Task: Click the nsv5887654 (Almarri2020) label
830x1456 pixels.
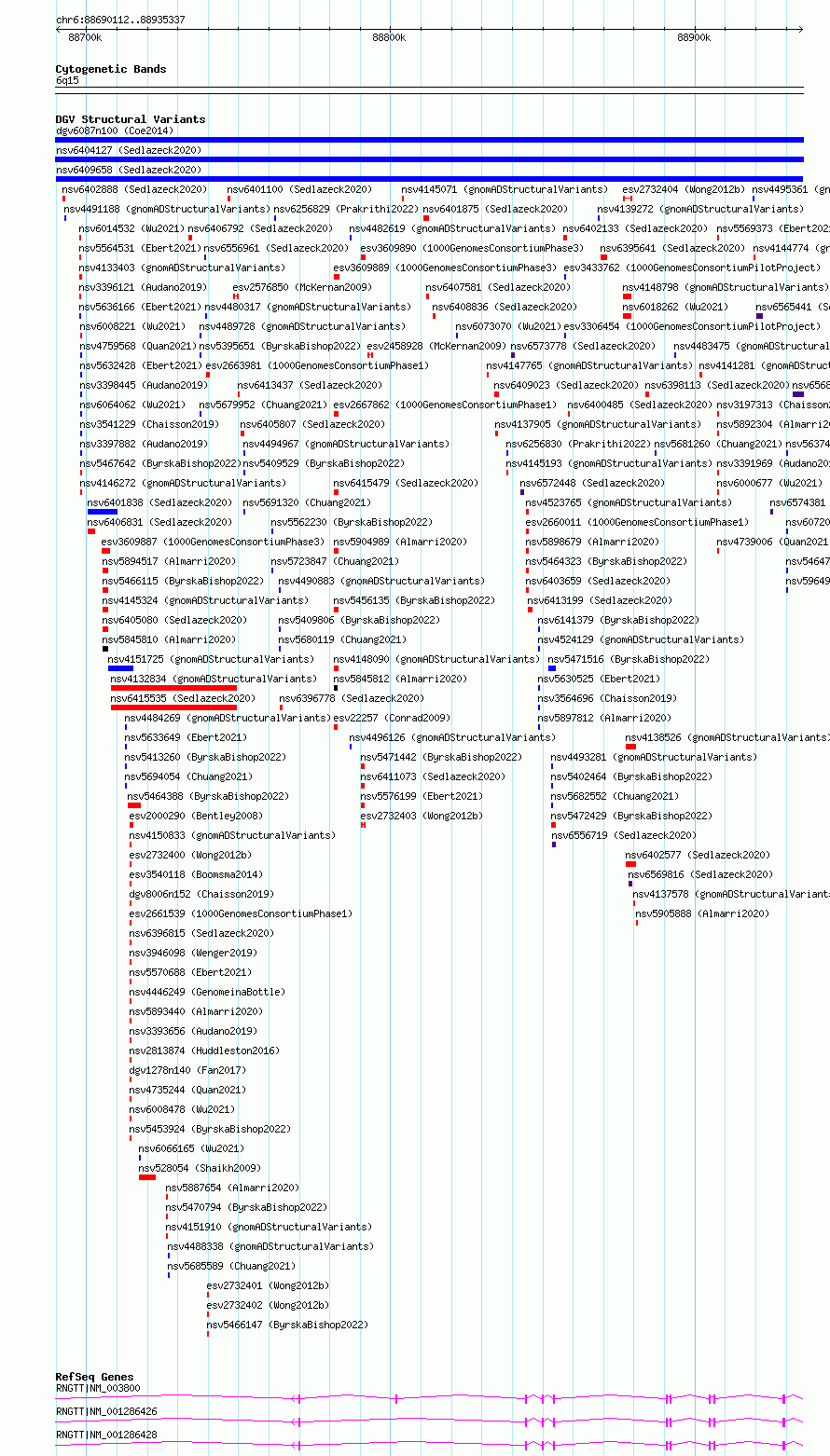Action: coord(232,1188)
